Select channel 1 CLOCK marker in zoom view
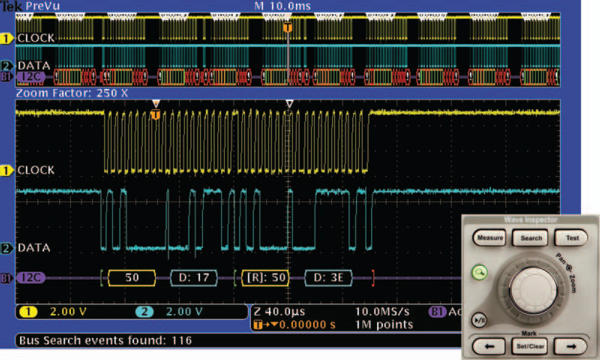The width and height of the screenshot is (600, 360). coord(7,170)
